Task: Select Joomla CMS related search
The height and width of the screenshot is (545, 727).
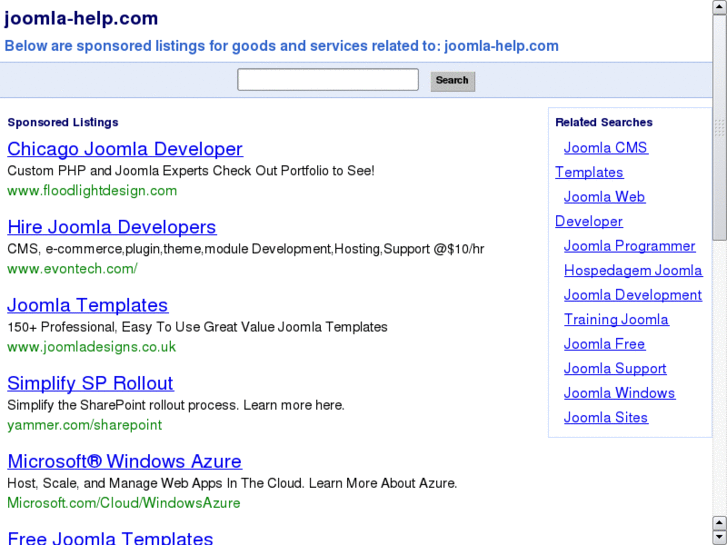Action: 606,147
